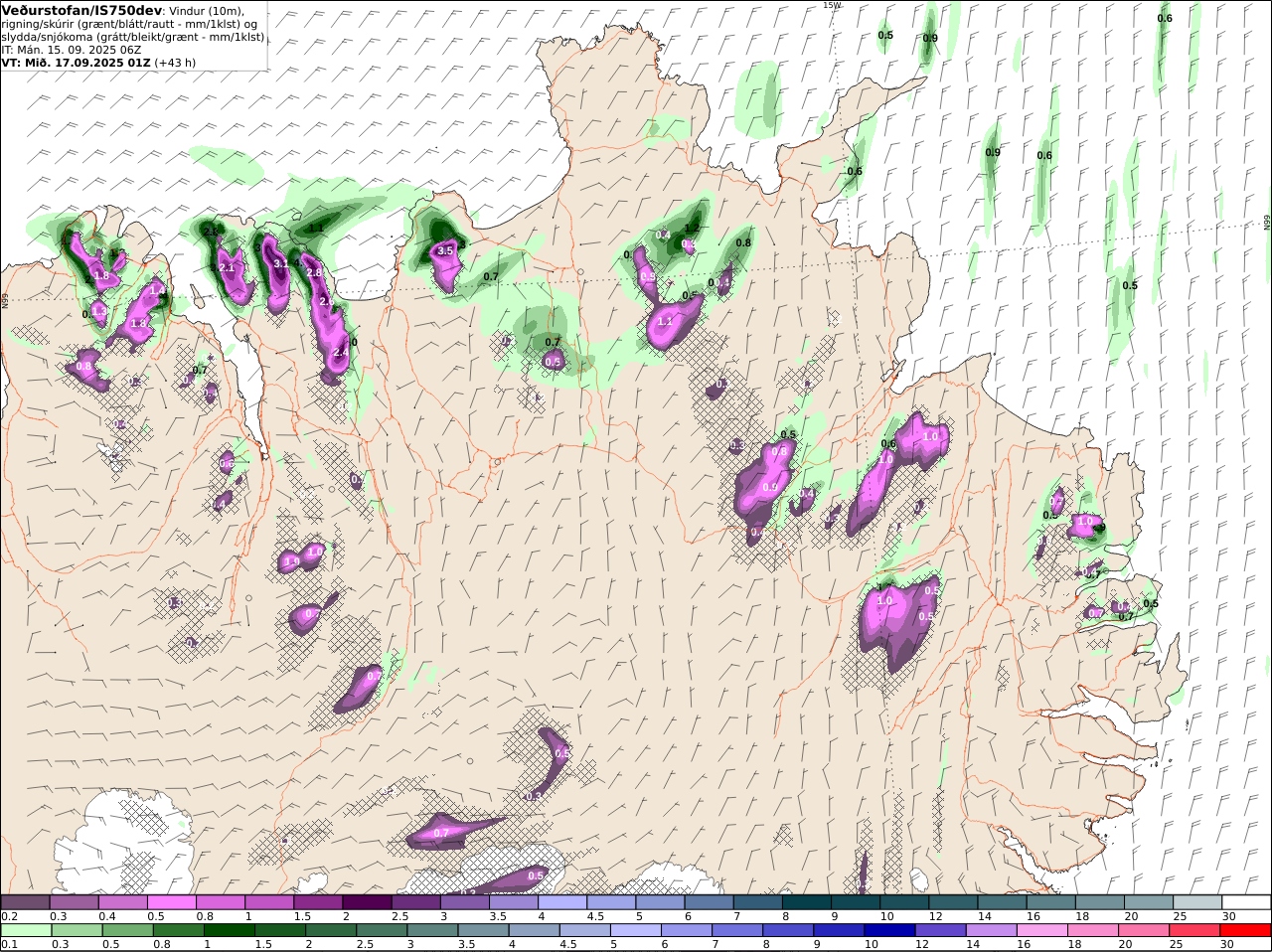Click the "VT: Mið. 17.09.2025 01Z" valid time
Image resolution: width=1272 pixels, height=952 pixels.
click(76, 63)
